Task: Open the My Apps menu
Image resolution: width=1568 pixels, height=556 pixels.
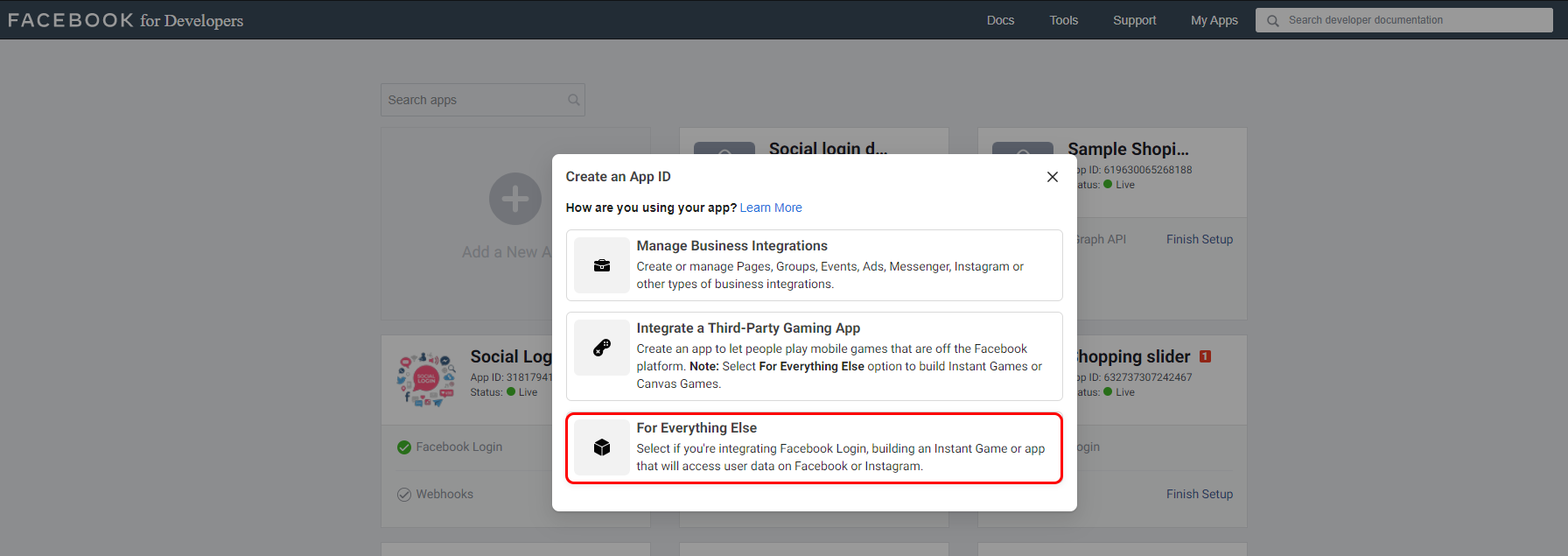Action: click(x=1214, y=20)
